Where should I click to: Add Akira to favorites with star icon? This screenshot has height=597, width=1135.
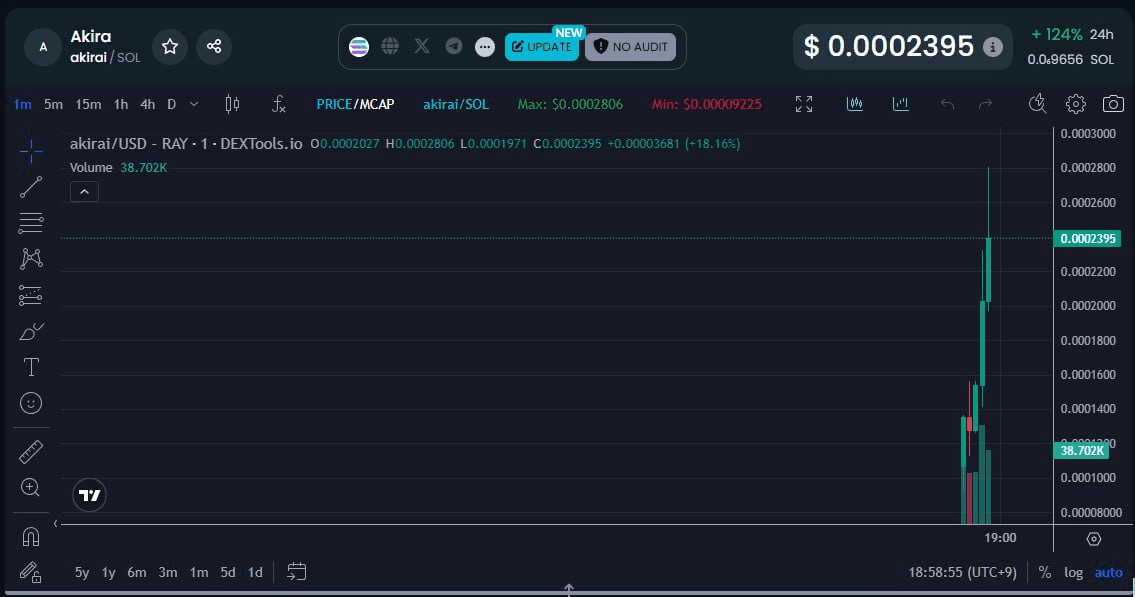170,46
